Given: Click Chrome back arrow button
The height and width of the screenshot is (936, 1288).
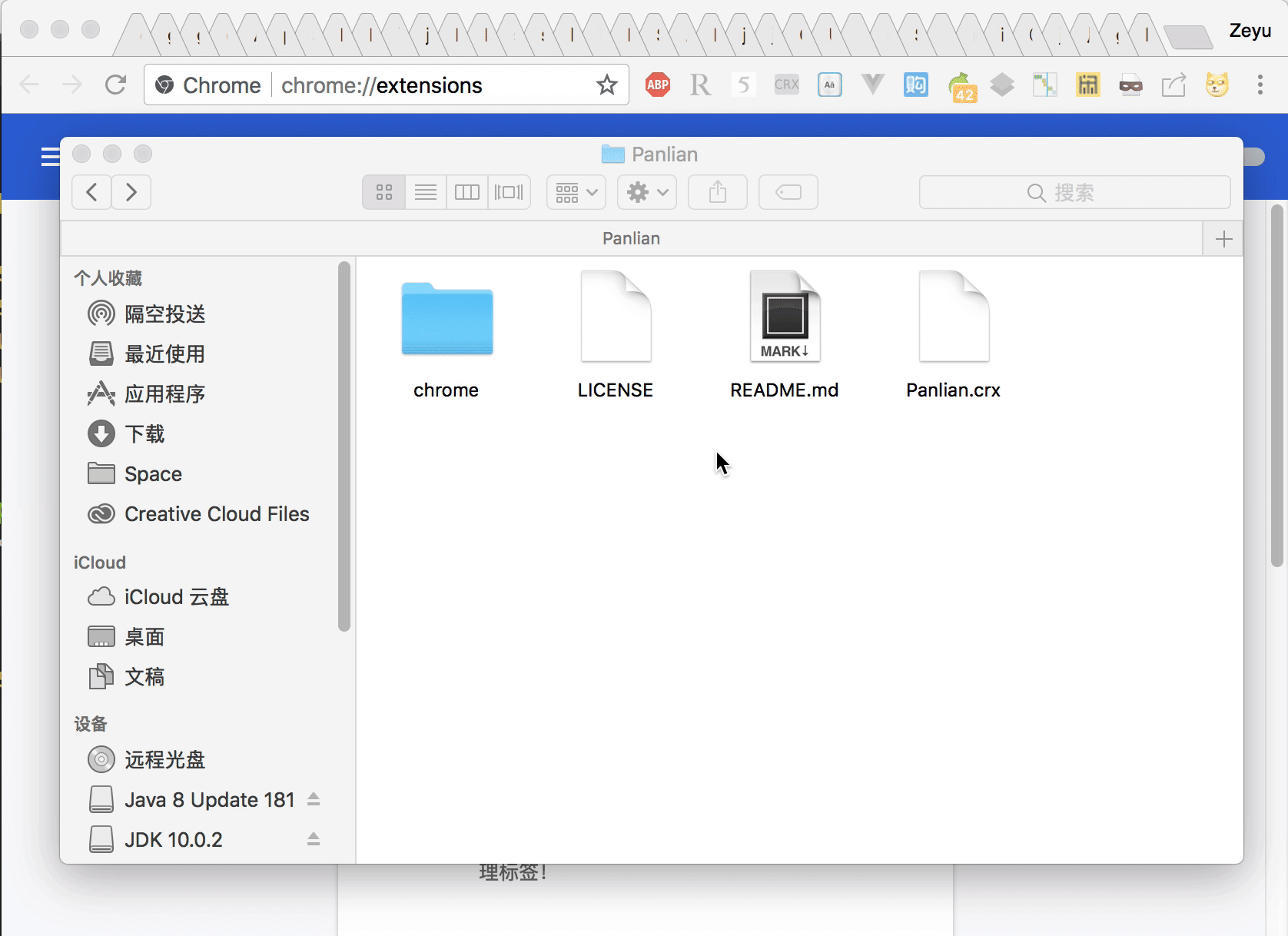Looking at the screenshot, I should (29, 85).
